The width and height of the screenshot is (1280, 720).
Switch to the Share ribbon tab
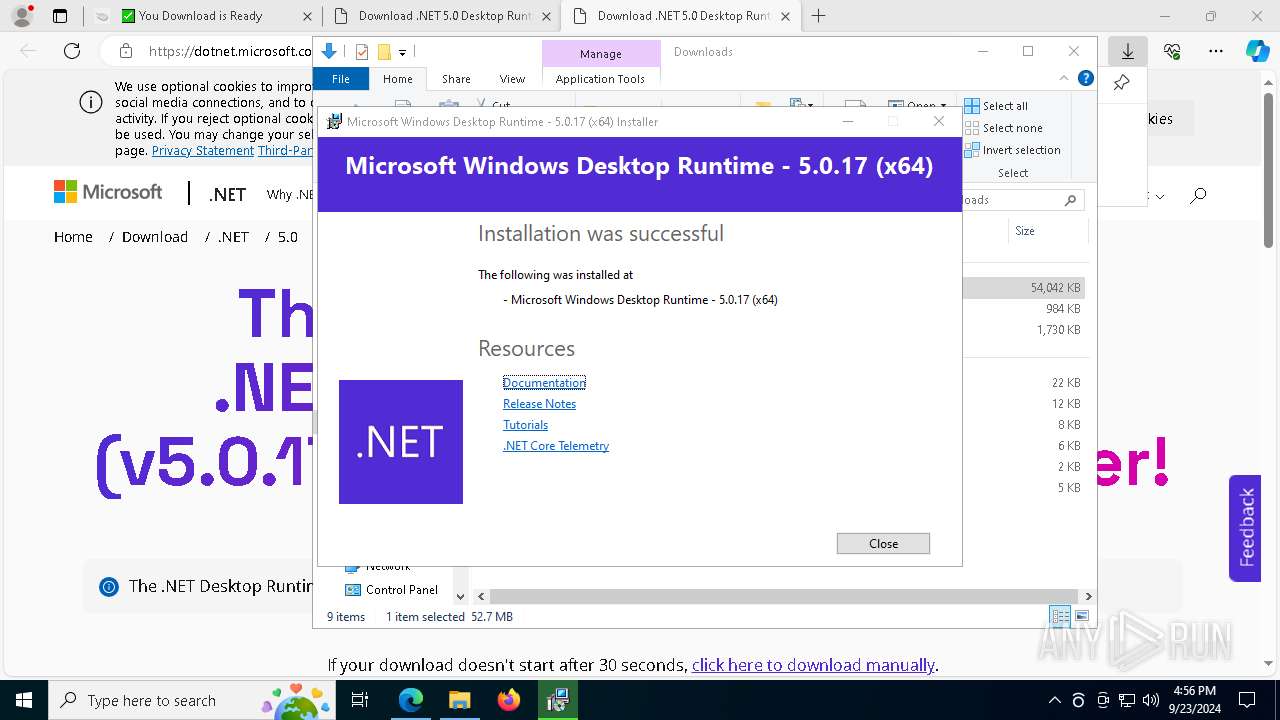pos(456,79)
